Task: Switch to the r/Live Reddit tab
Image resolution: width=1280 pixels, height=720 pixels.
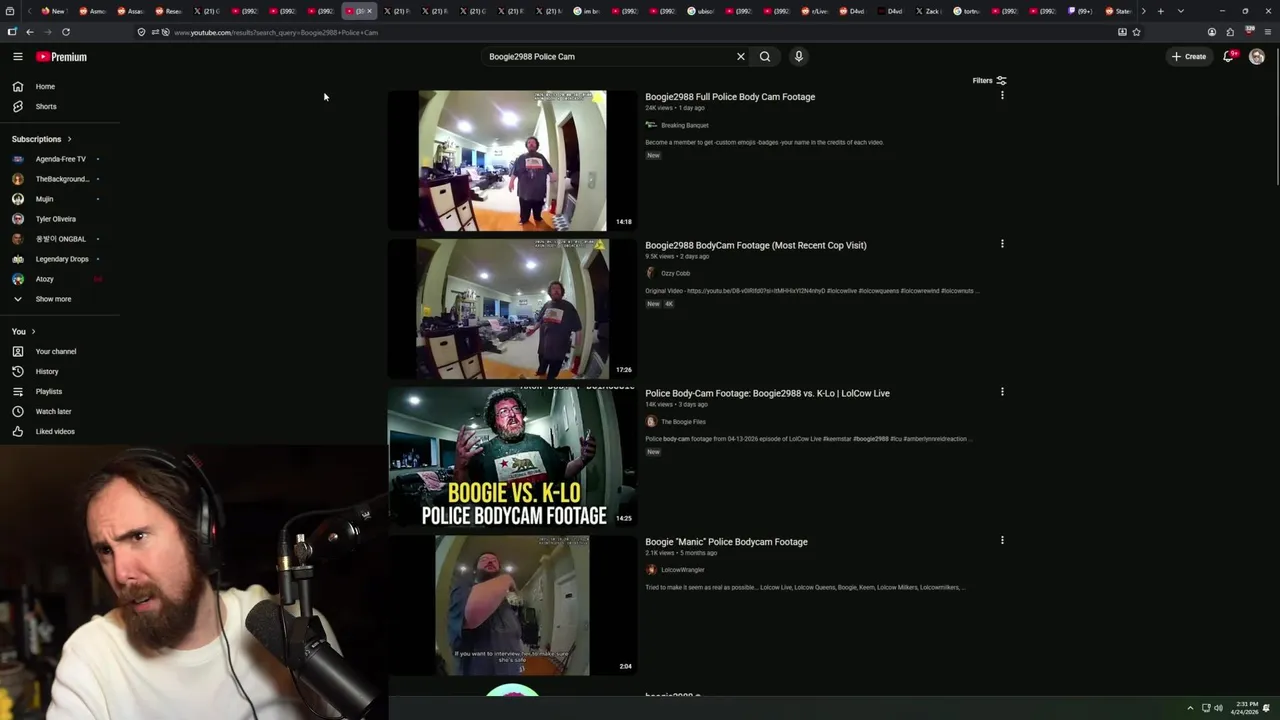Action: 814,11
